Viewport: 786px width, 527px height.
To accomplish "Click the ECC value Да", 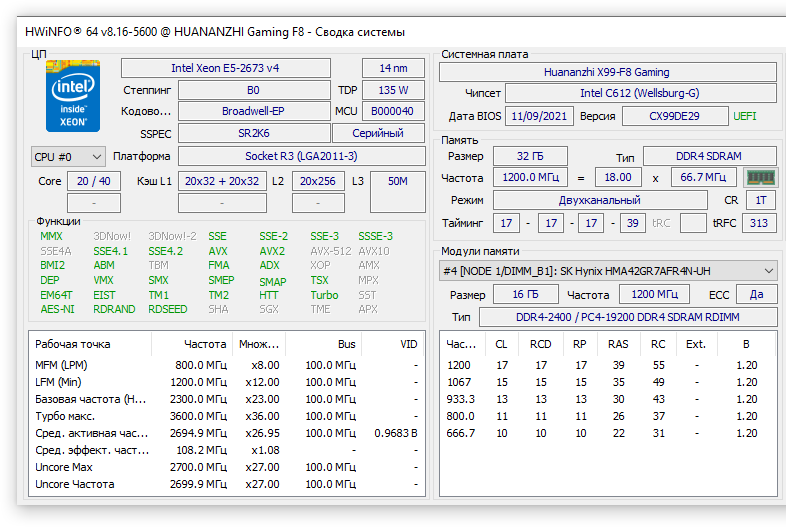I will click(x=756, y=294).
